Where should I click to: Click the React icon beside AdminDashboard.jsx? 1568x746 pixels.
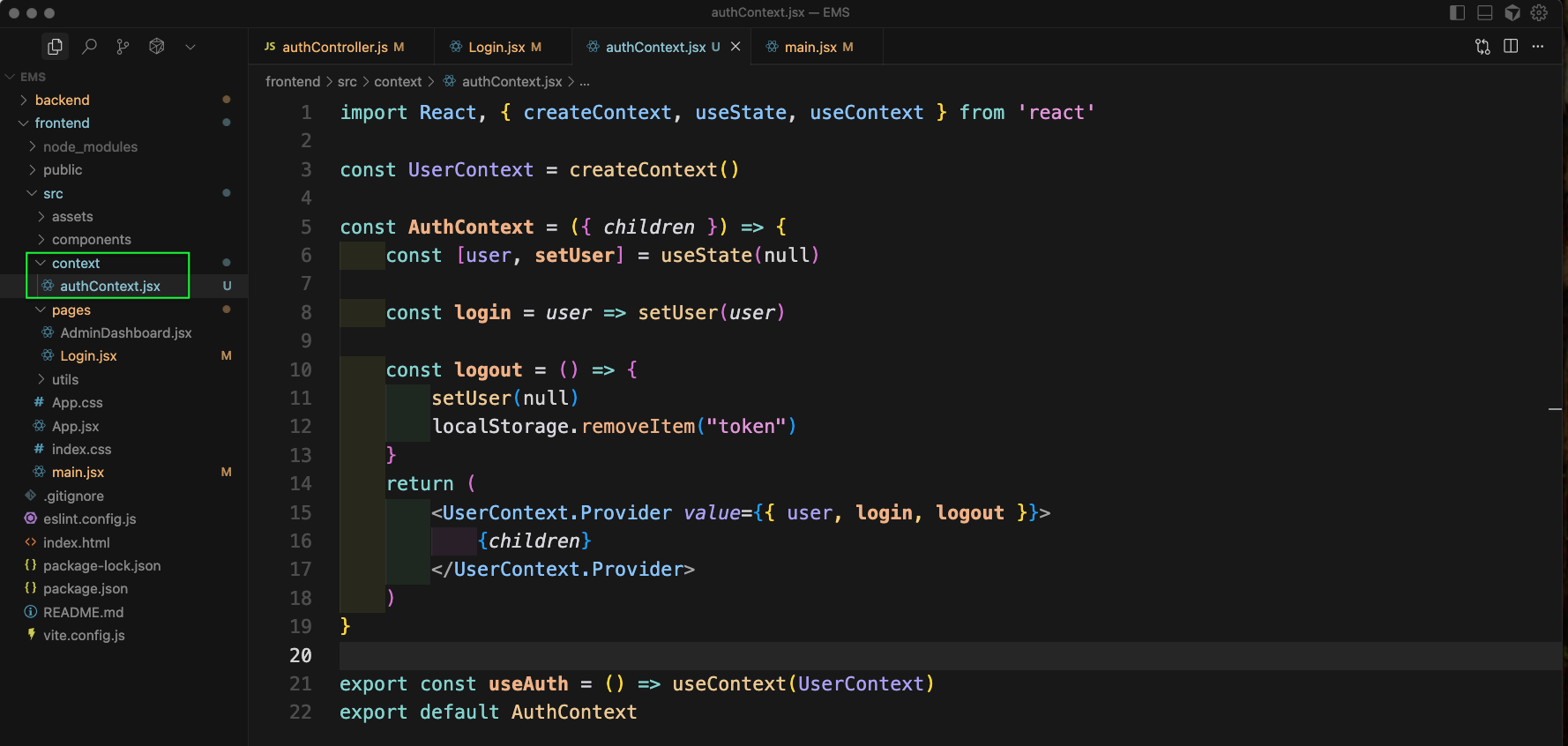(48, 332)
